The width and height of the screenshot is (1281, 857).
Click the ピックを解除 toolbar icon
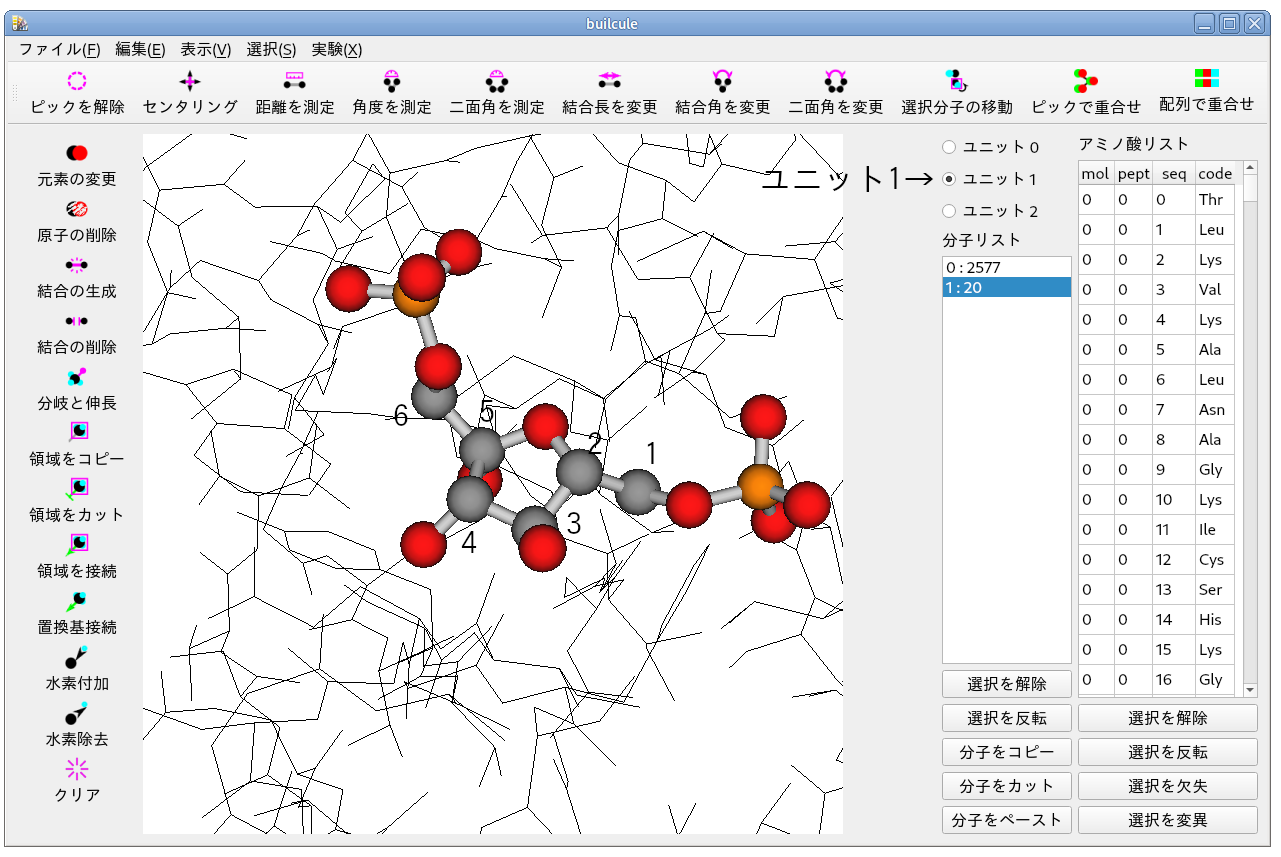point(77,82)
